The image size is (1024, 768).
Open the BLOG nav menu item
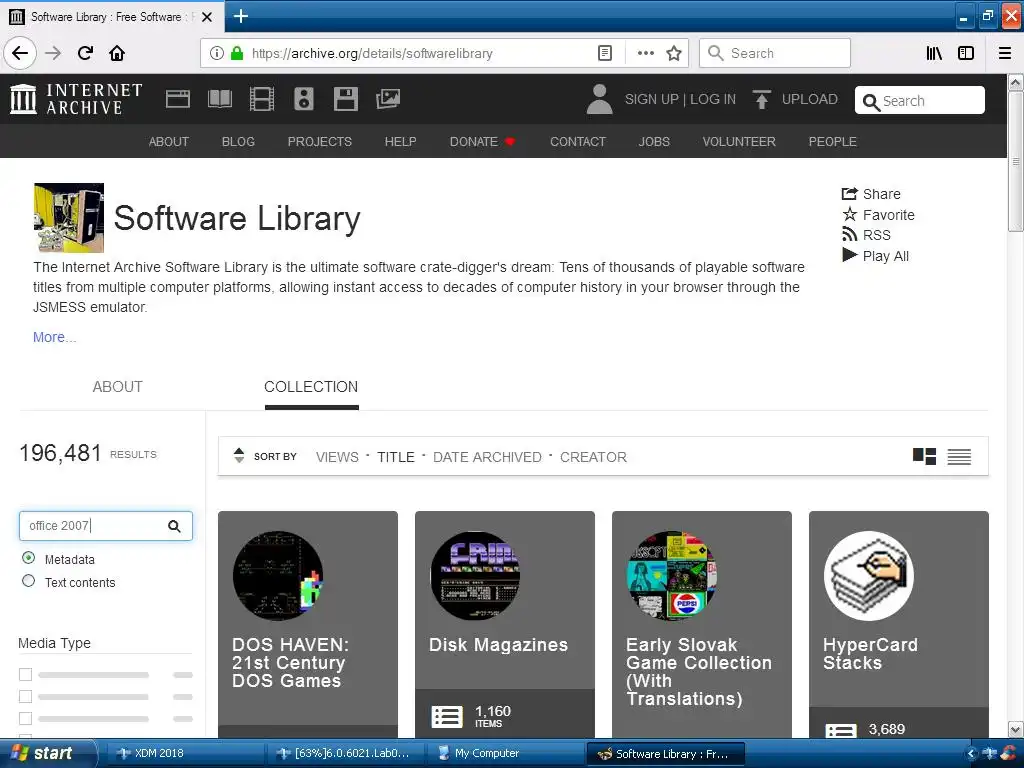tap(238, 142)
